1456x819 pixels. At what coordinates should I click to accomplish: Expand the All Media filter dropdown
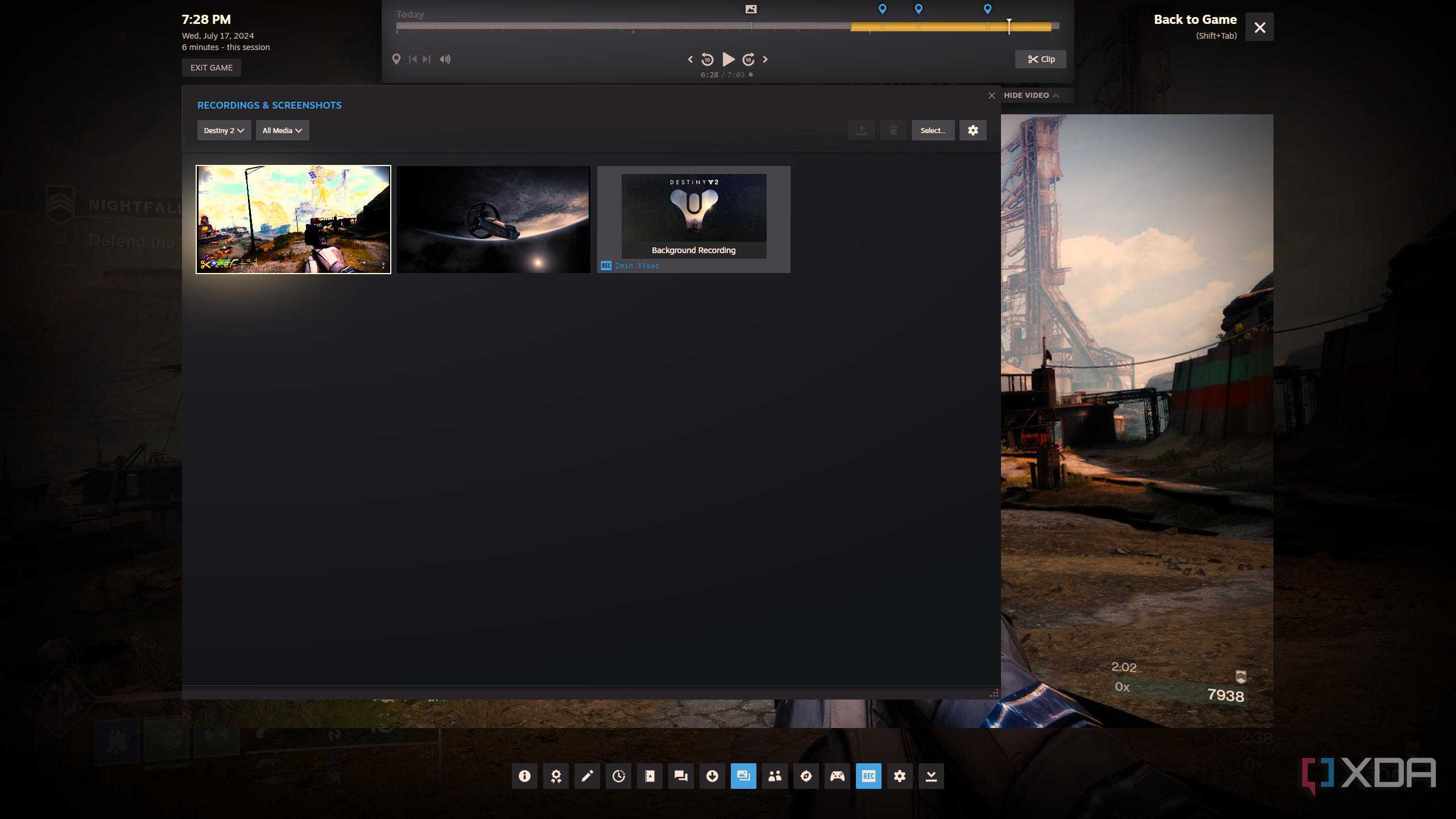tap(282, 130)
